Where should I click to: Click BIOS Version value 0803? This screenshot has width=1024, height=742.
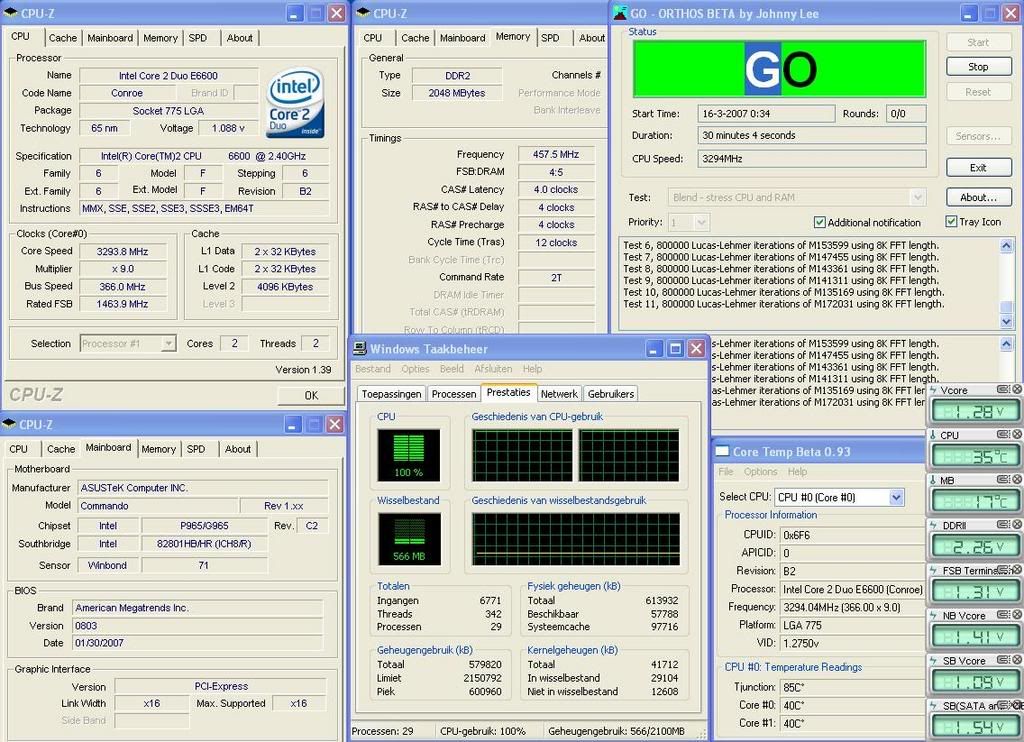click(198, 625)
